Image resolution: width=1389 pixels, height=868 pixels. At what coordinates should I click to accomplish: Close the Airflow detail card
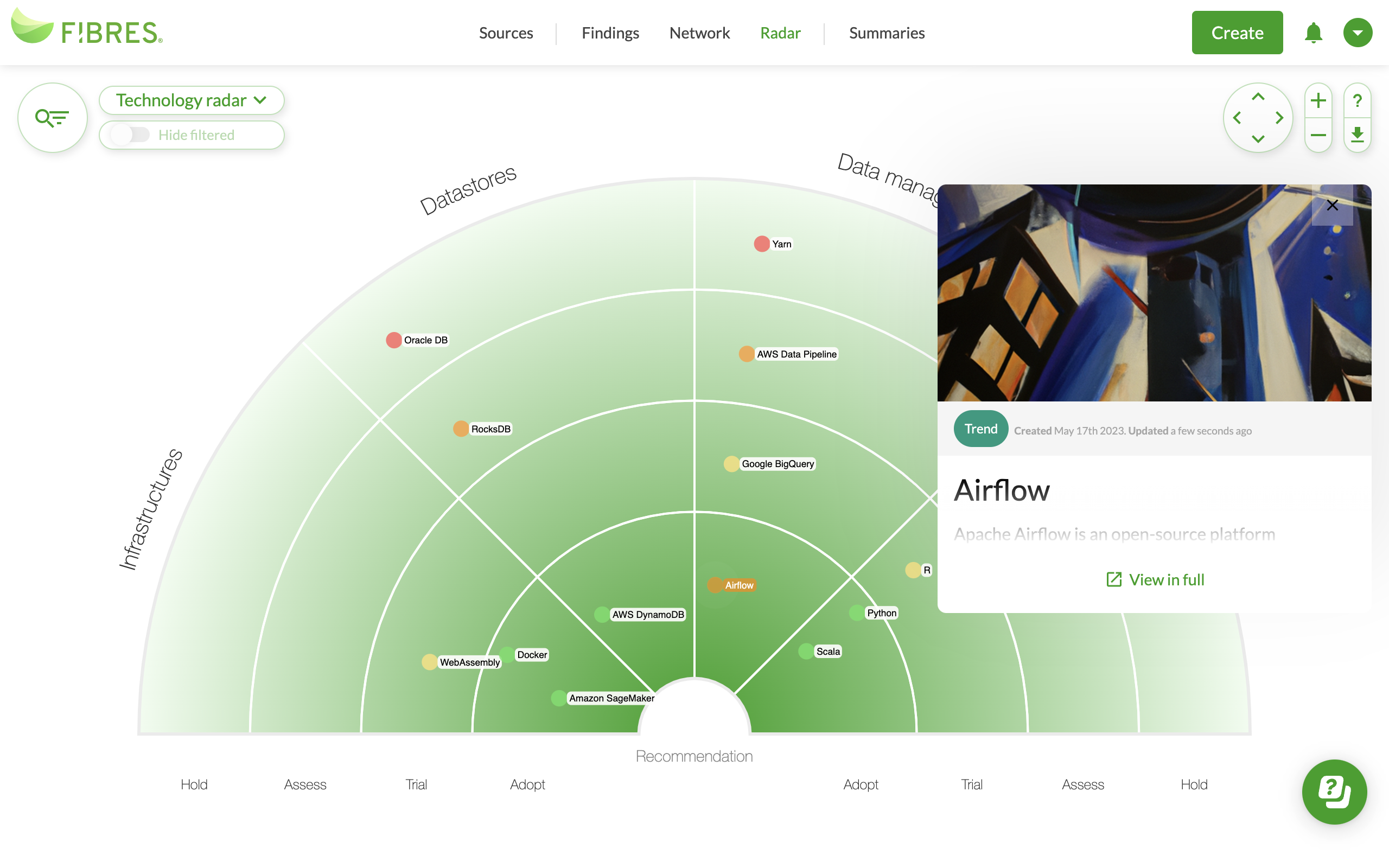point(1332,205)
